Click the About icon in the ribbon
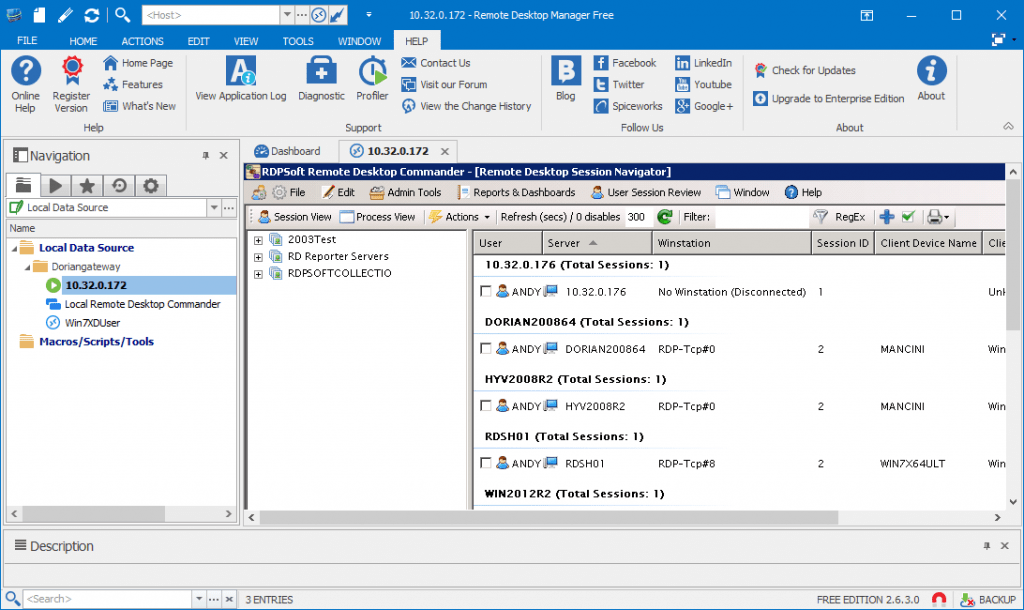 pyautogui.click(x=931, y=80)
